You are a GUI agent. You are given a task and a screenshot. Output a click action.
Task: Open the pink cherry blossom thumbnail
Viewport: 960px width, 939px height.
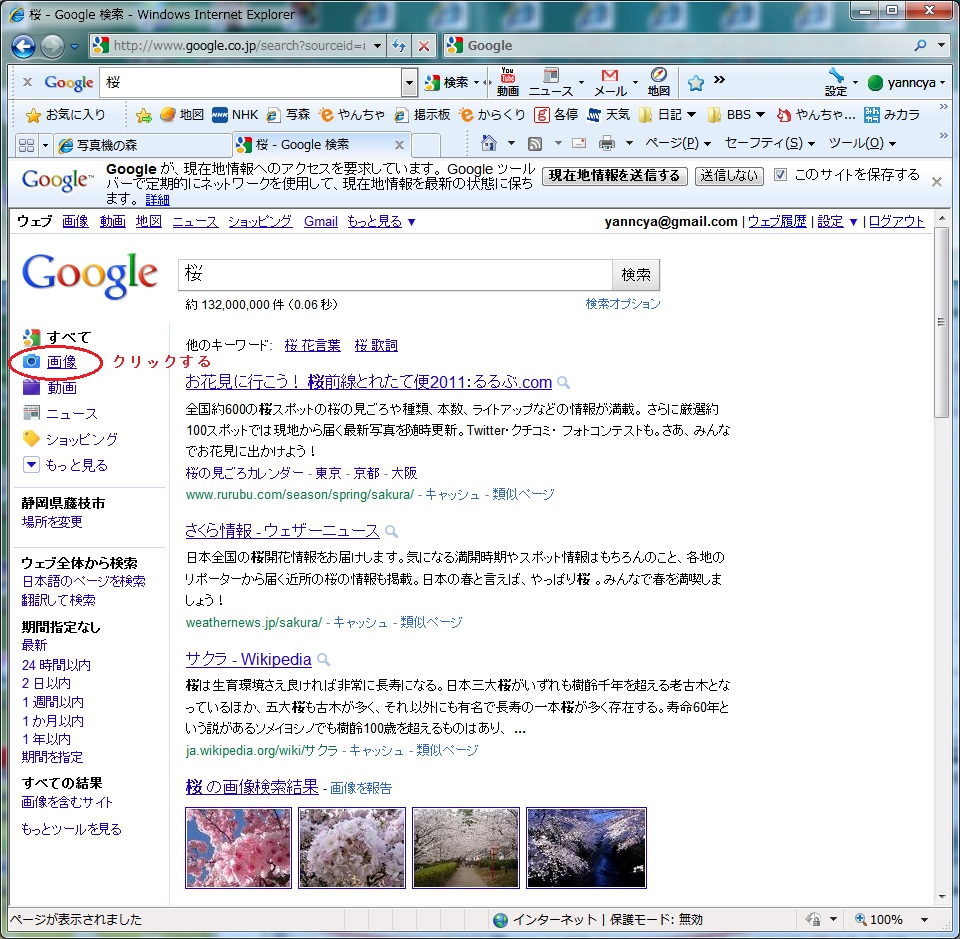(238, 848)
